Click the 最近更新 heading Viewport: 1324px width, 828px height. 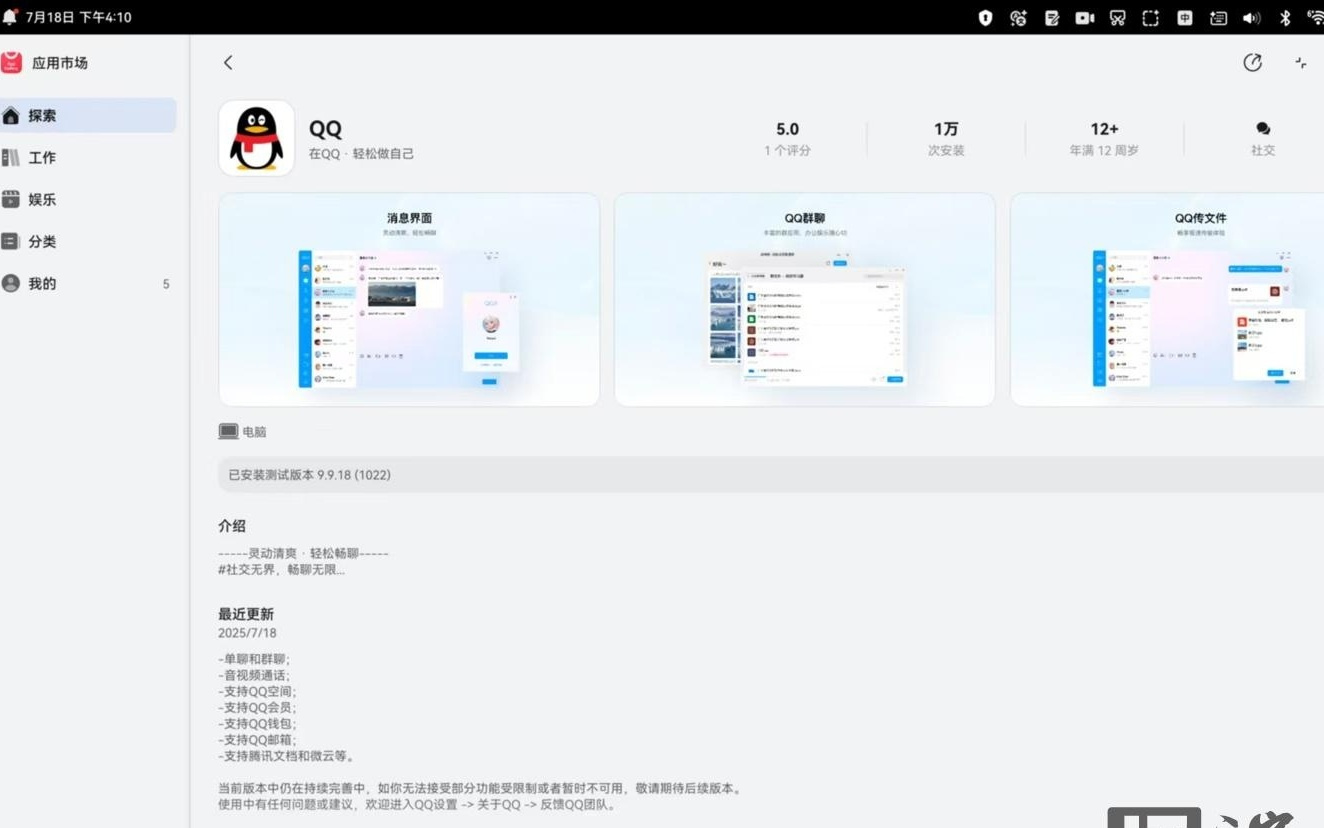click(x=246, y=614)
